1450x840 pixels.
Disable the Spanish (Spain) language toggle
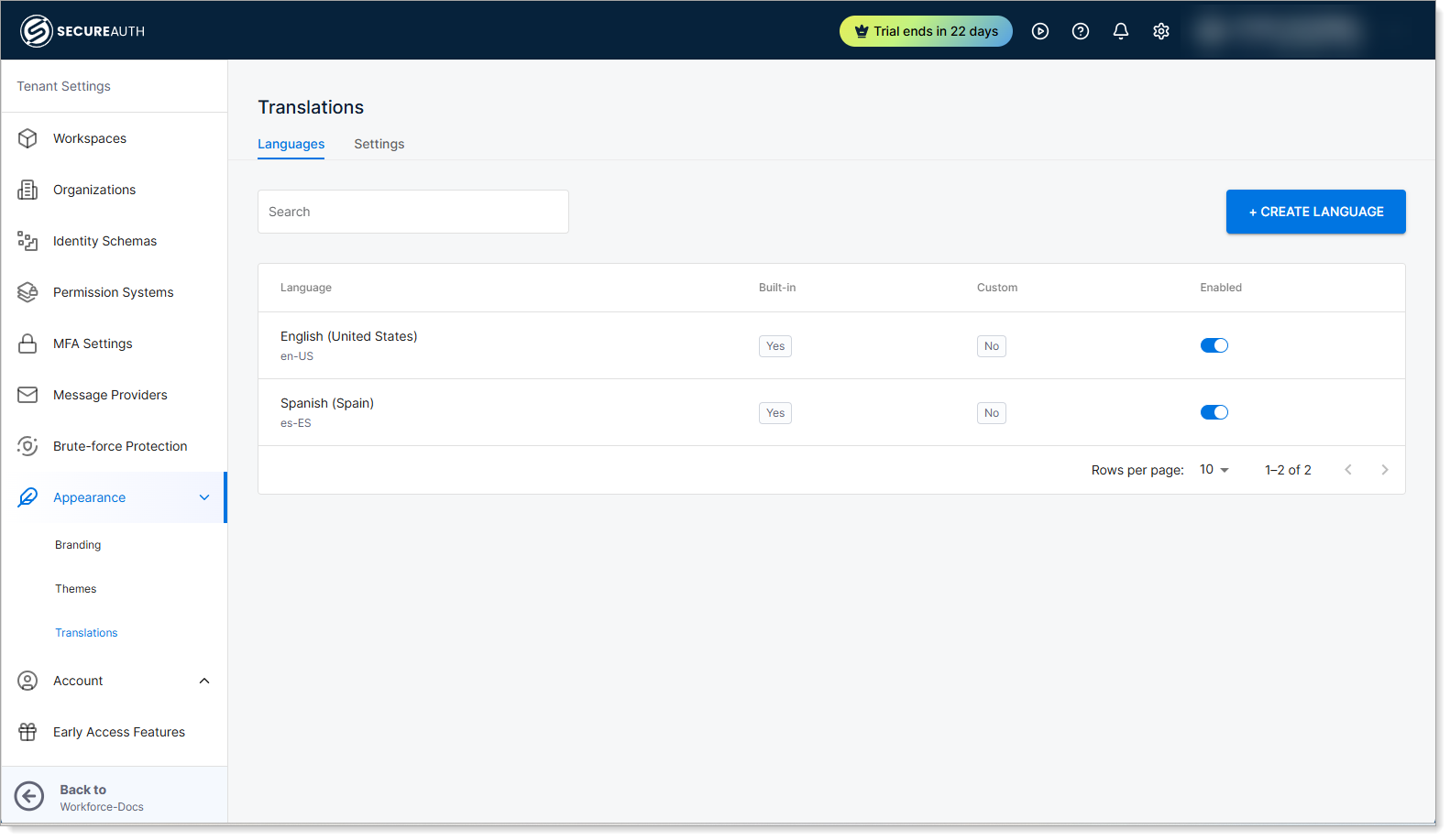click(x=1214, y=412)
